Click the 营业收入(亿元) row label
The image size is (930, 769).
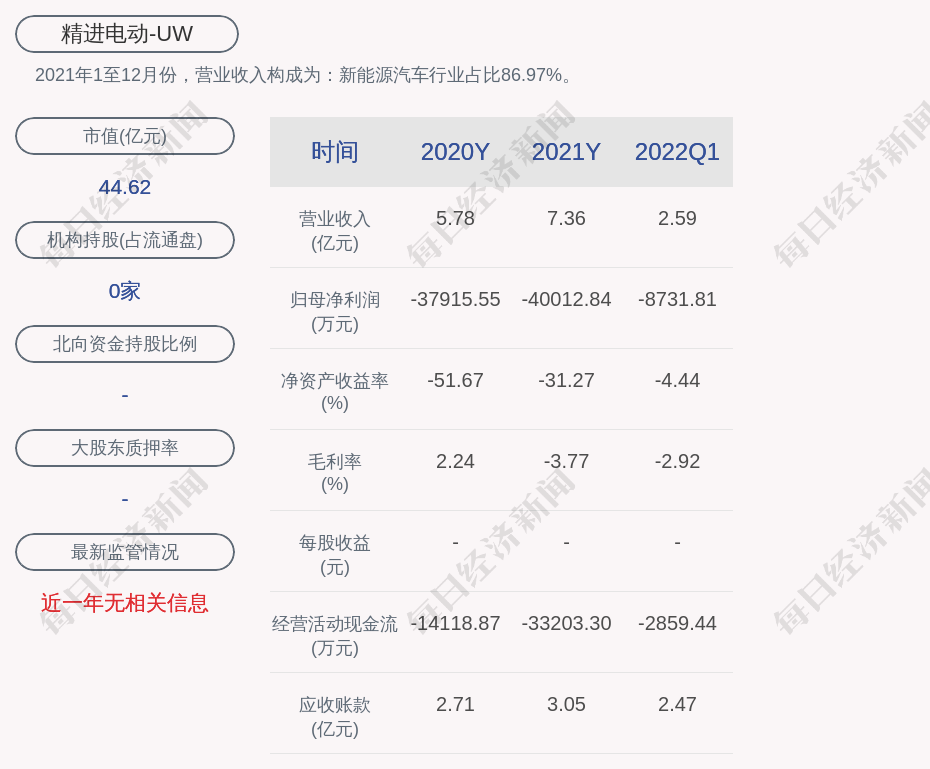tap(335, 231)
